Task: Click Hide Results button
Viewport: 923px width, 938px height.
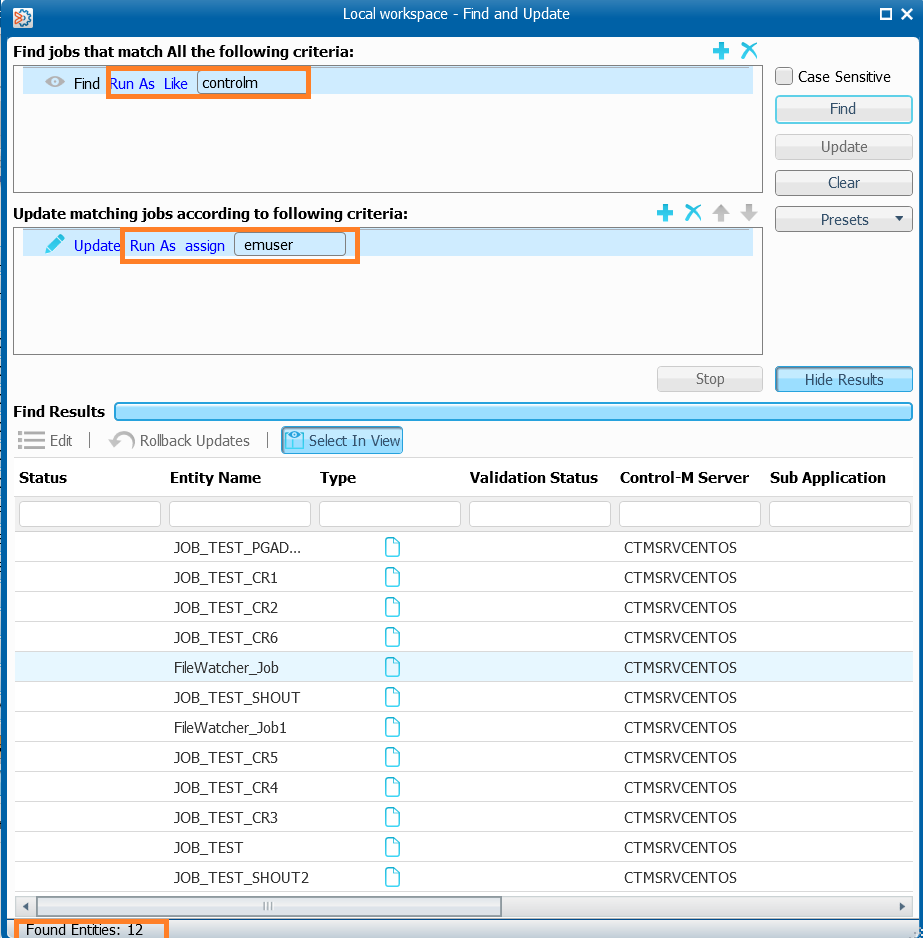Action: click(843, 379)
